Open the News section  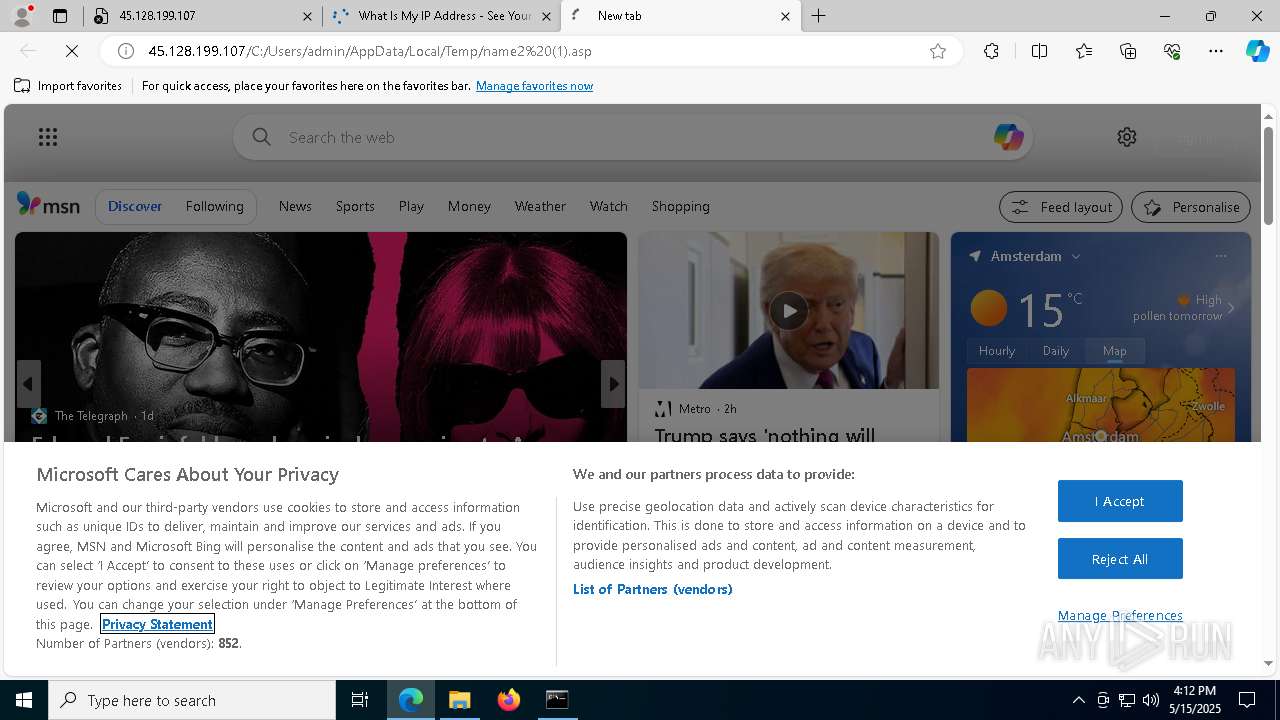(295, 206)
